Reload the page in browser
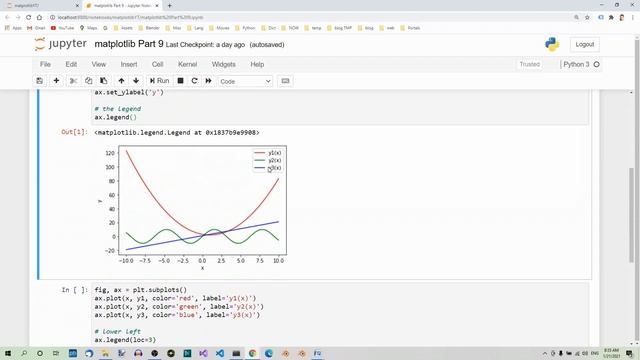Image resolution: width=640 pixels, height=360 pixels. 29,18
